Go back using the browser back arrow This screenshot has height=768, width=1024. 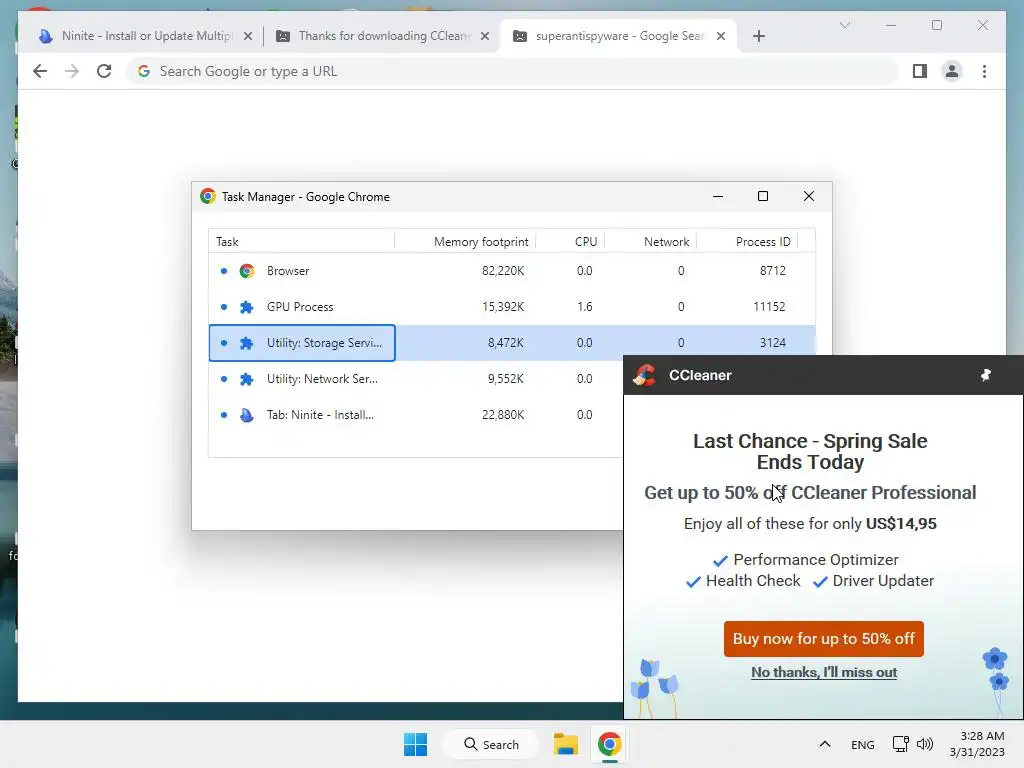tap(40, 71)
